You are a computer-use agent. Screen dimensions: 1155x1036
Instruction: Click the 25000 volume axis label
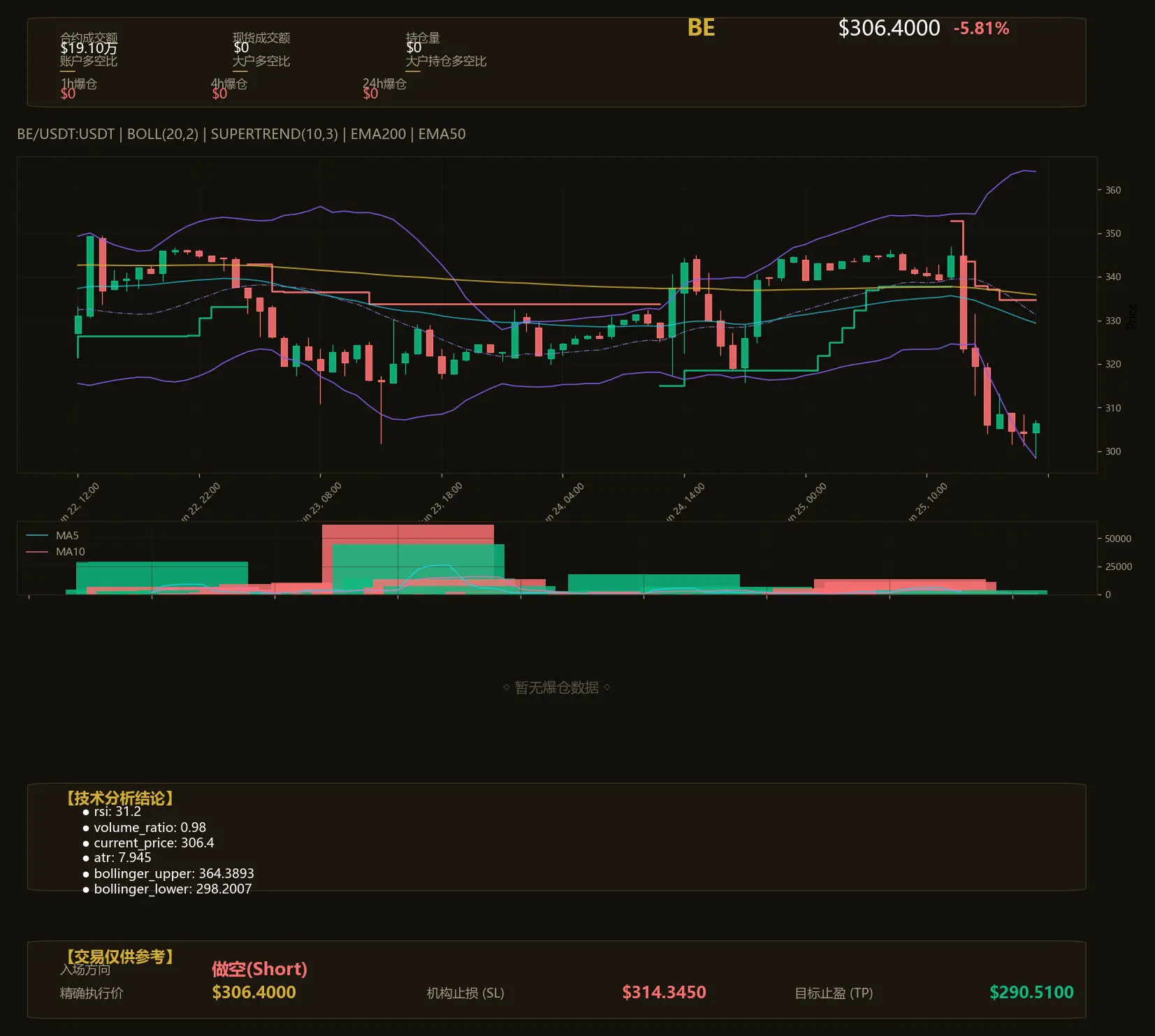1118,567
